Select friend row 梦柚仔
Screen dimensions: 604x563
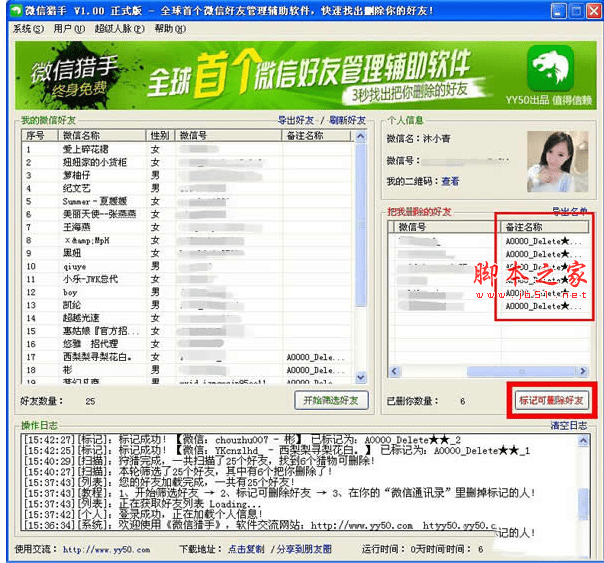click(x=187, y=175)
